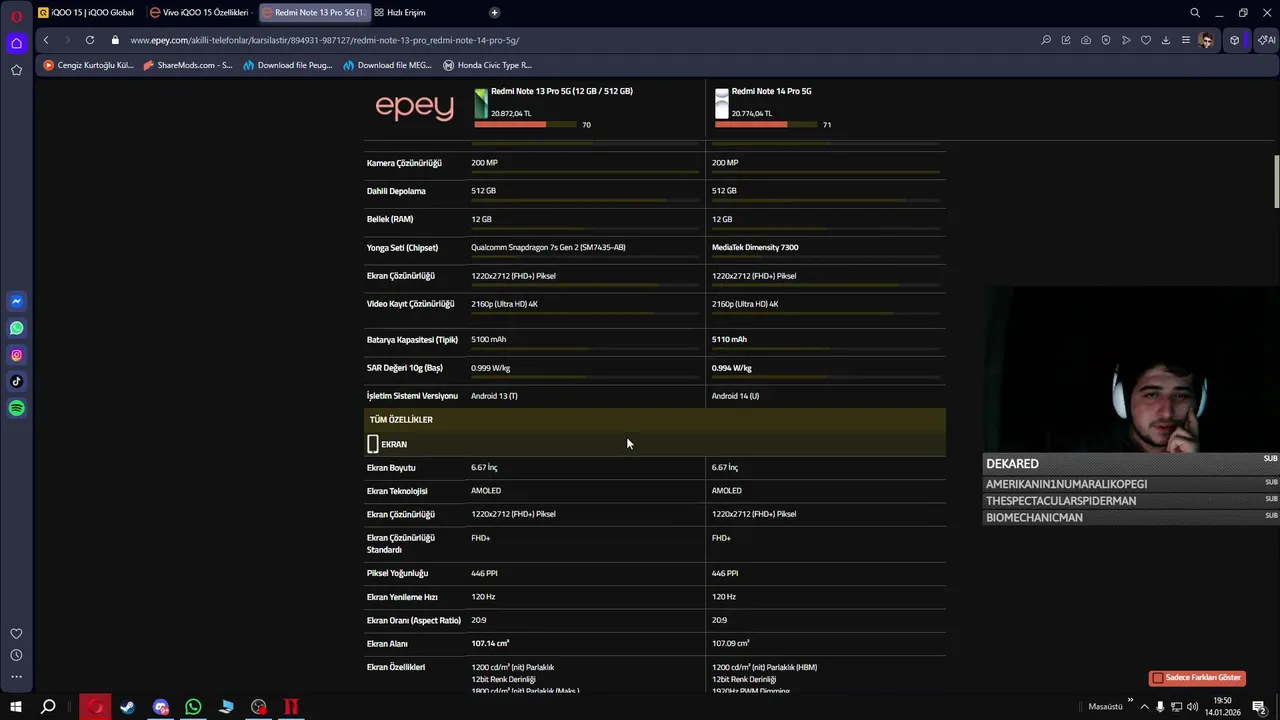
Task: Open ad blocker shield icon
Action: [1106, 40]
